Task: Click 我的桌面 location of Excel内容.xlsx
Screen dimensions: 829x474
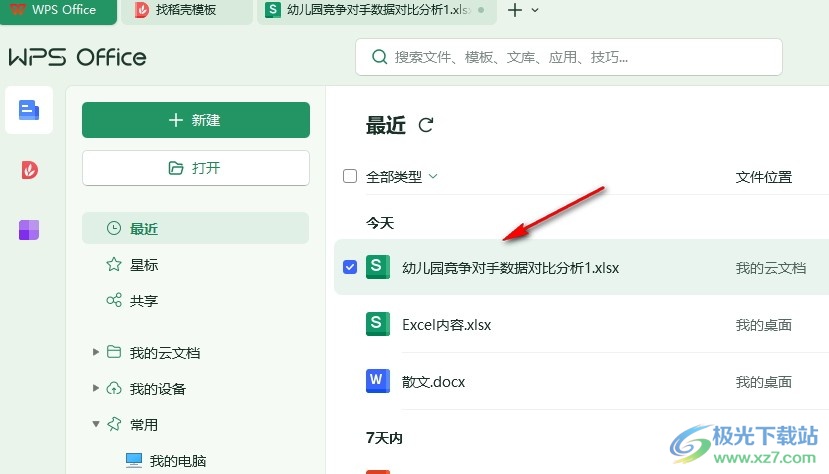Action: pos(763,324)
